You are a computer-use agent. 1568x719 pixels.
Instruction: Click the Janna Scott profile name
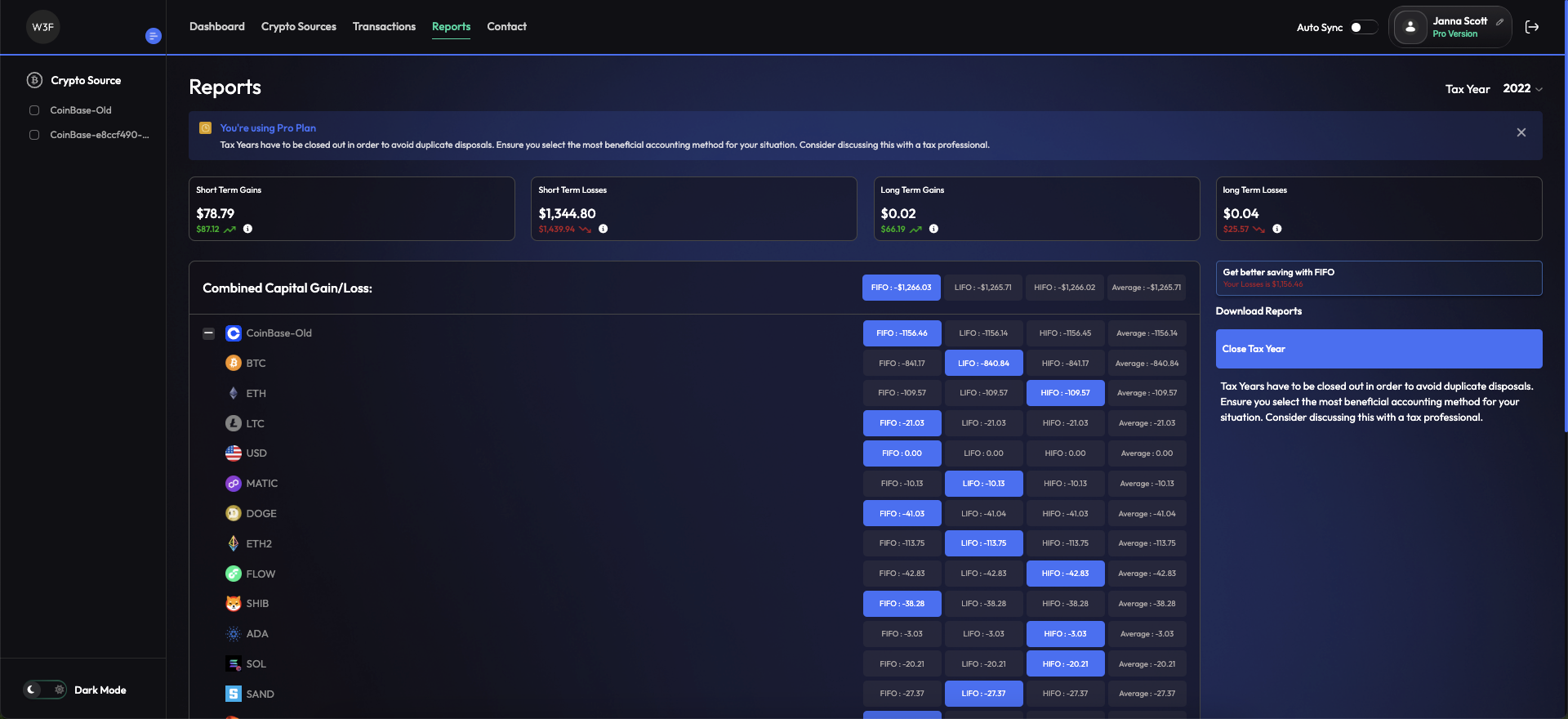pos(1459,21)
